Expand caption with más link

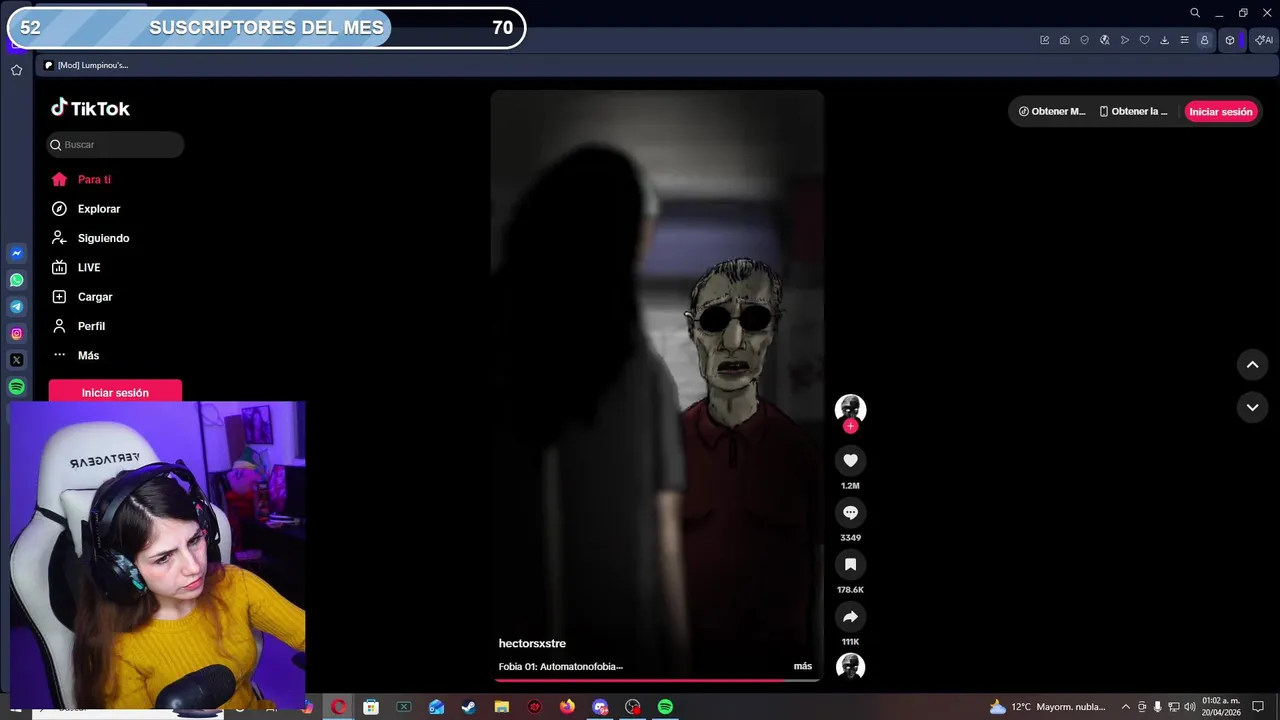point(803,666)
